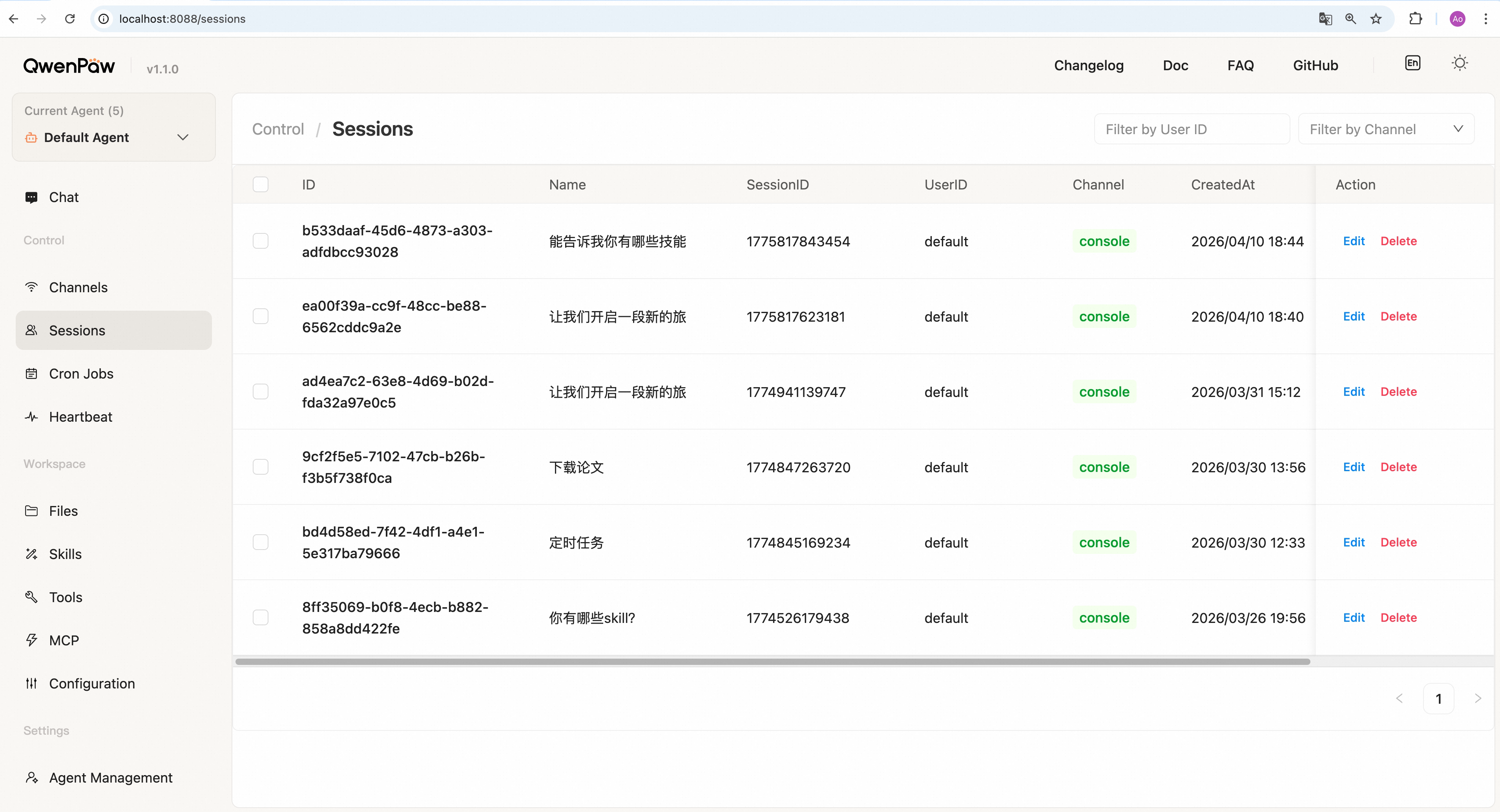The width and height of the screenshot is (1500, 812).
Task: Click the Heartbeat pulse icon
Action: point(31,417)
